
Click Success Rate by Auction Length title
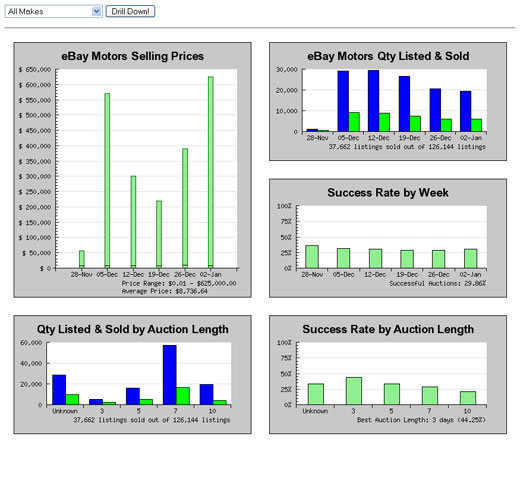388,329
